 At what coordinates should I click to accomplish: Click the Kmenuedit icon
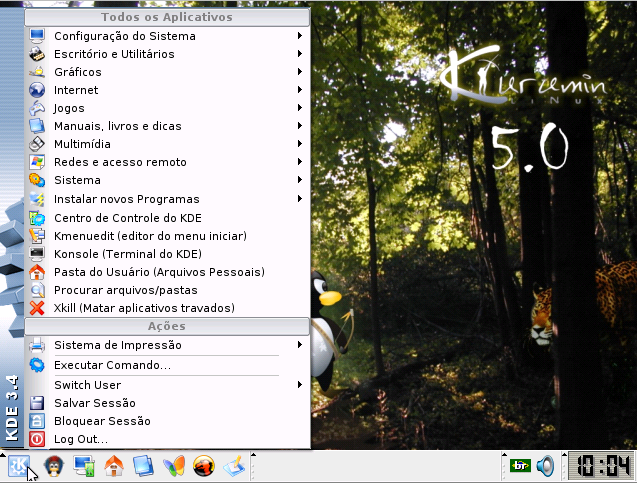click(x=37, y=236)
